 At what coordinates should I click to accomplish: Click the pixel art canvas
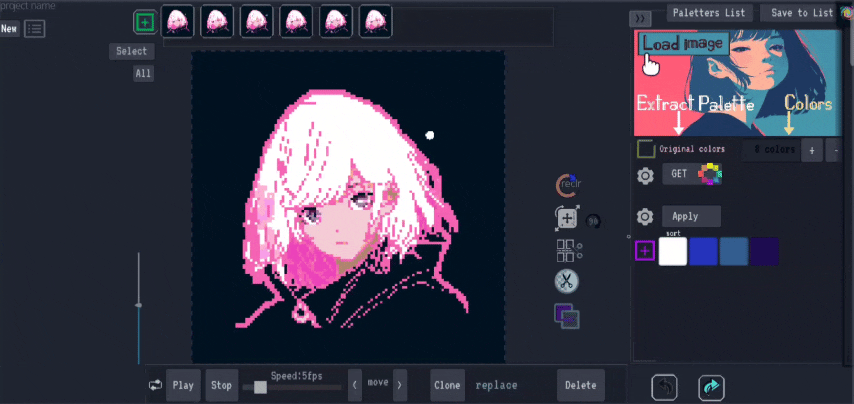coord(348,207)
